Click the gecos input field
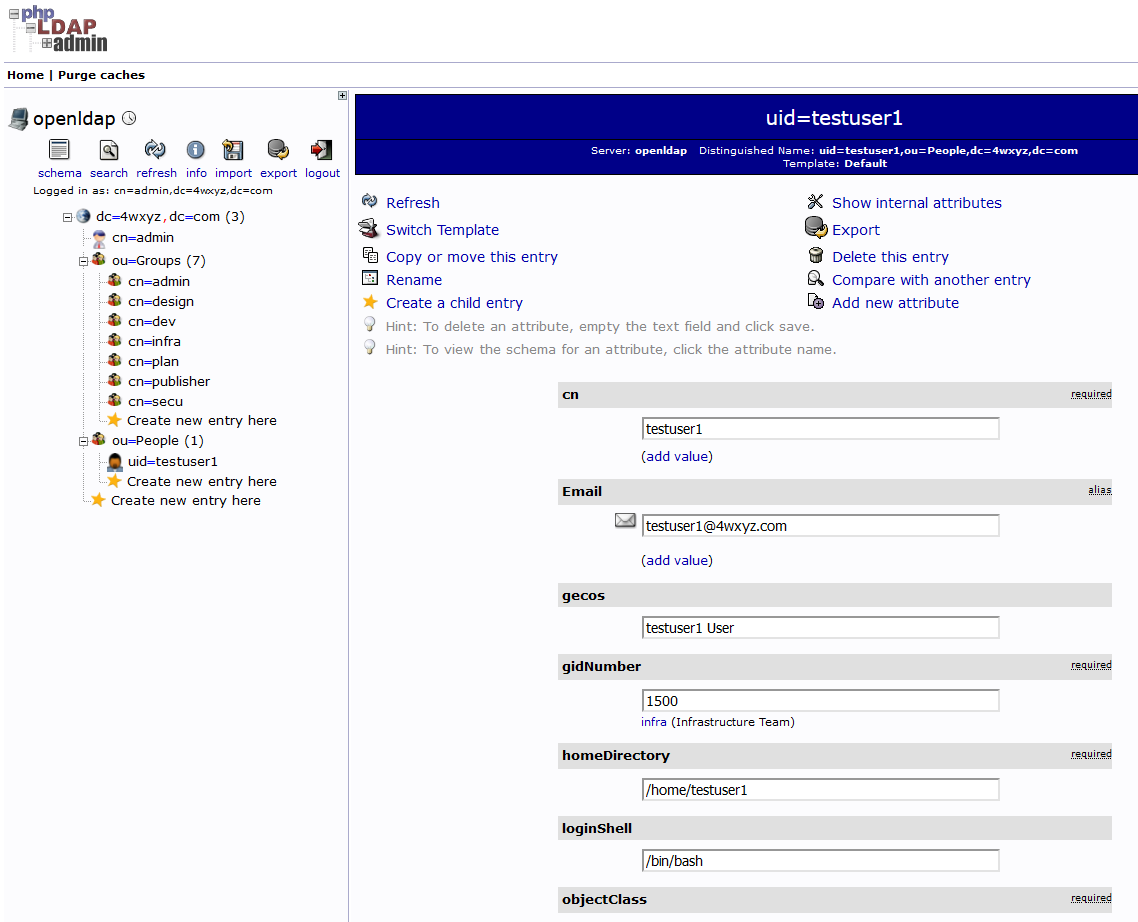This screenshot has height=922, width=1138. (x=821, y=627)
